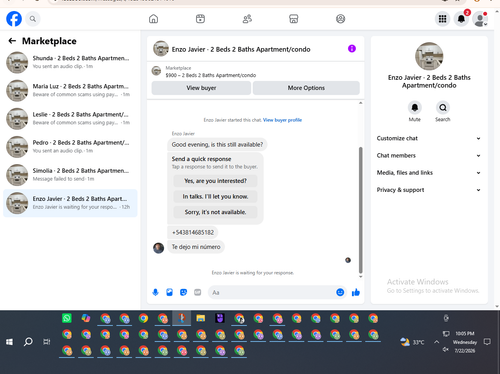Open Facebook search magnifier
Viewport: 500px width, 374px height.
click(33, 19)
